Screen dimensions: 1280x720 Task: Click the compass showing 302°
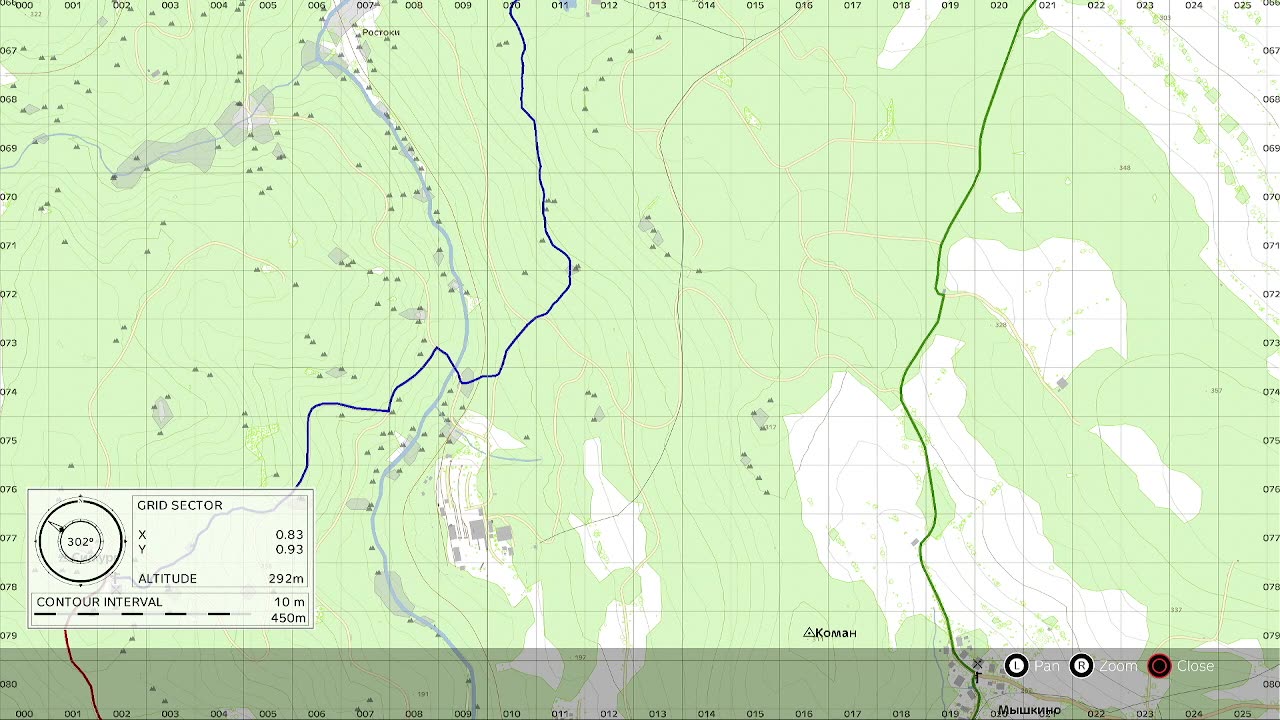tap(80, 541)
